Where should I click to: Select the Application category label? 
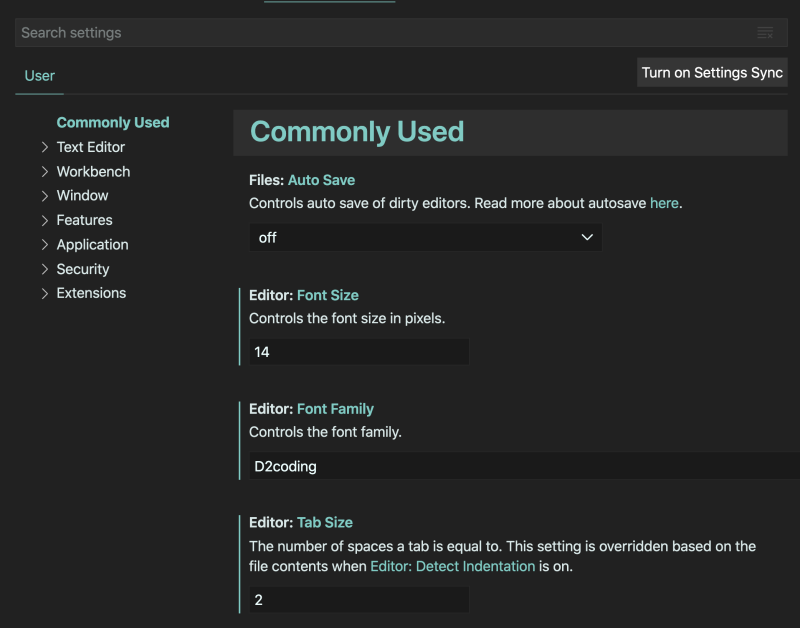[x=92, y=245]
